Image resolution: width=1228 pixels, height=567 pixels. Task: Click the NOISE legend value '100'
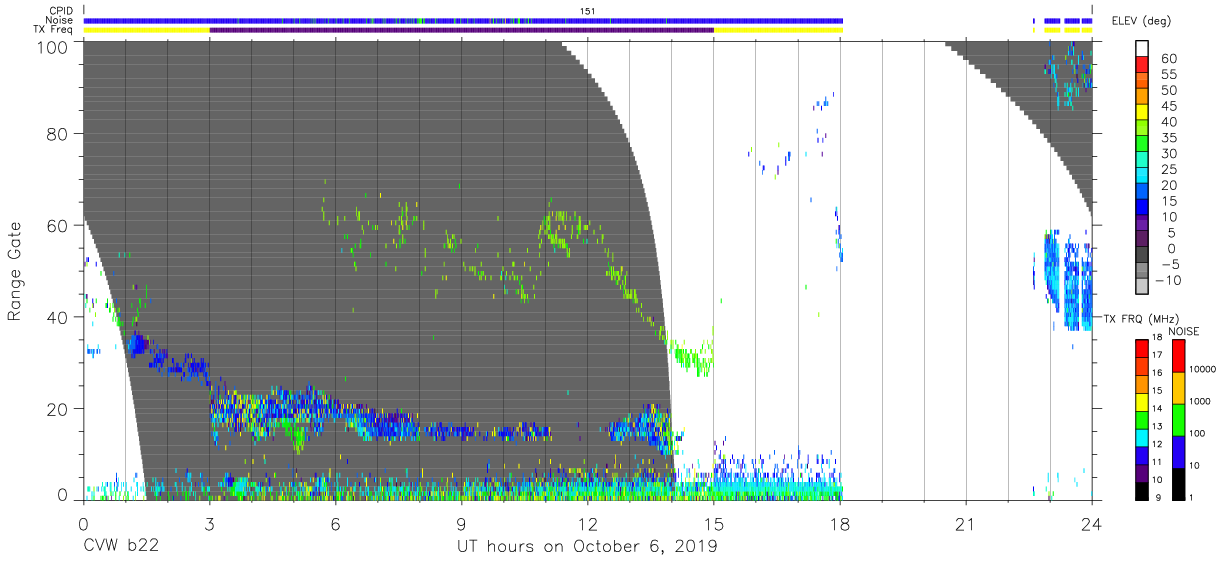coord(1199,433)
